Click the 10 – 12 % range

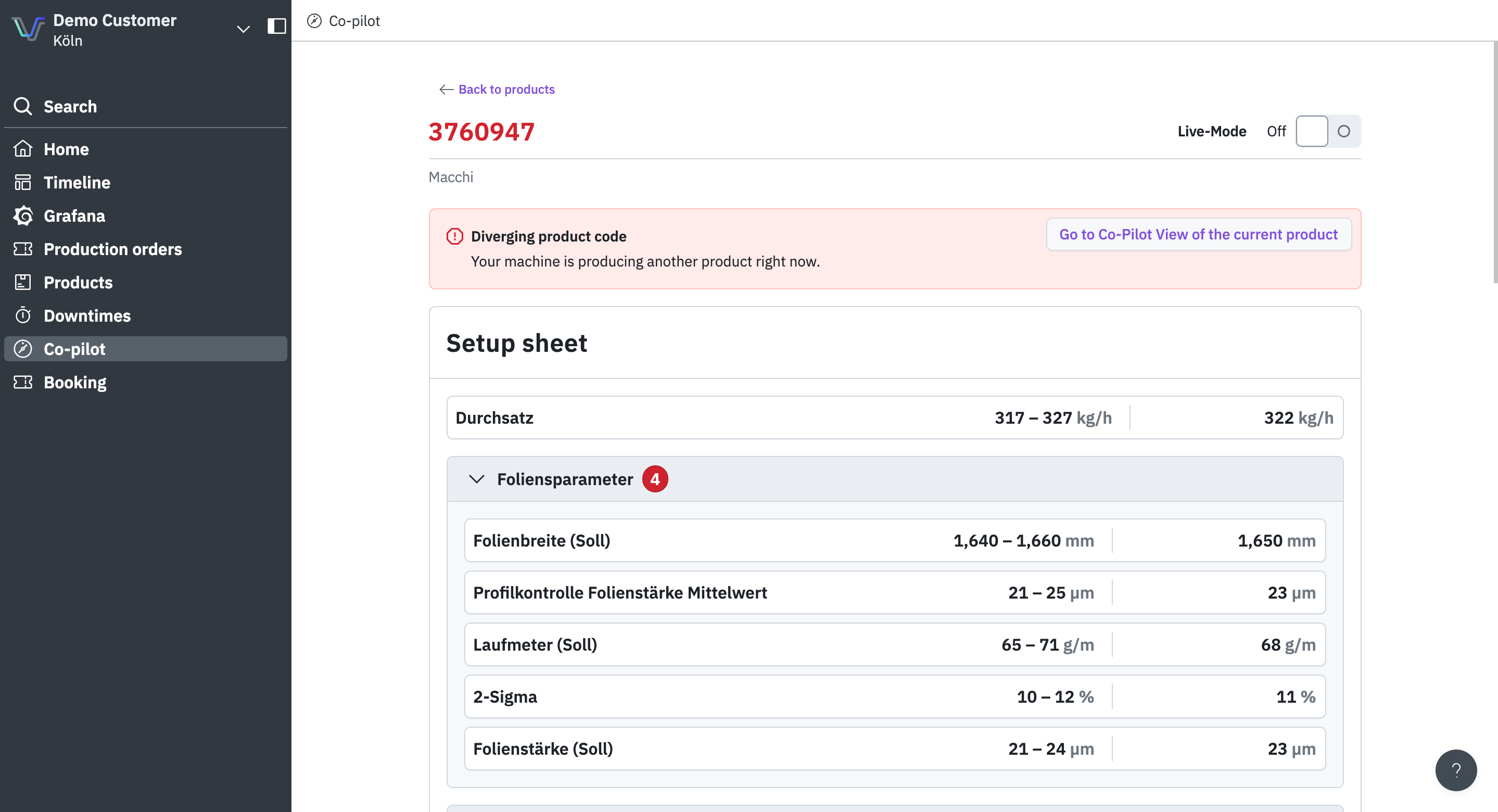pyautogui.click(x=1055, y=697)
